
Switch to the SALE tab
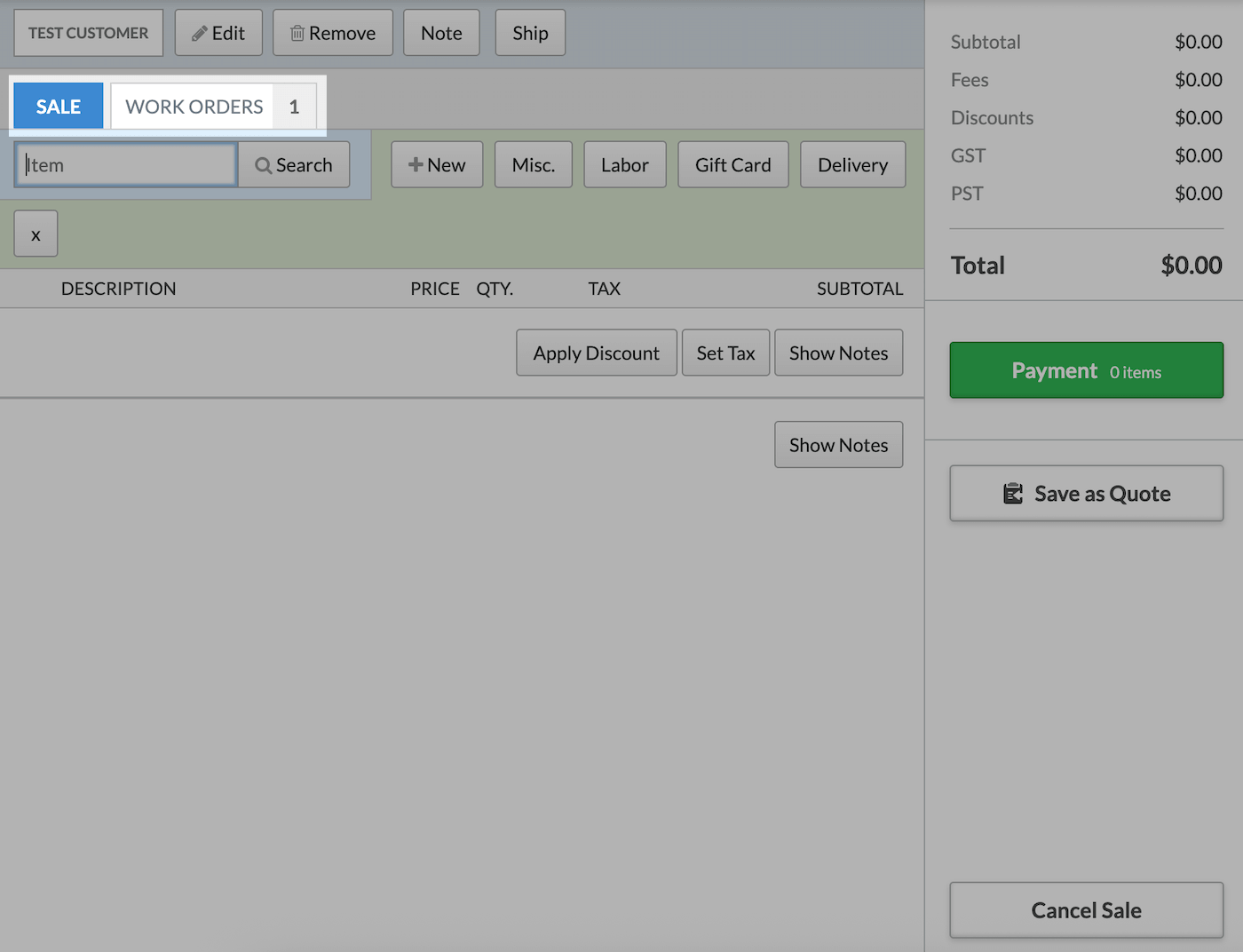pos(59,107)
